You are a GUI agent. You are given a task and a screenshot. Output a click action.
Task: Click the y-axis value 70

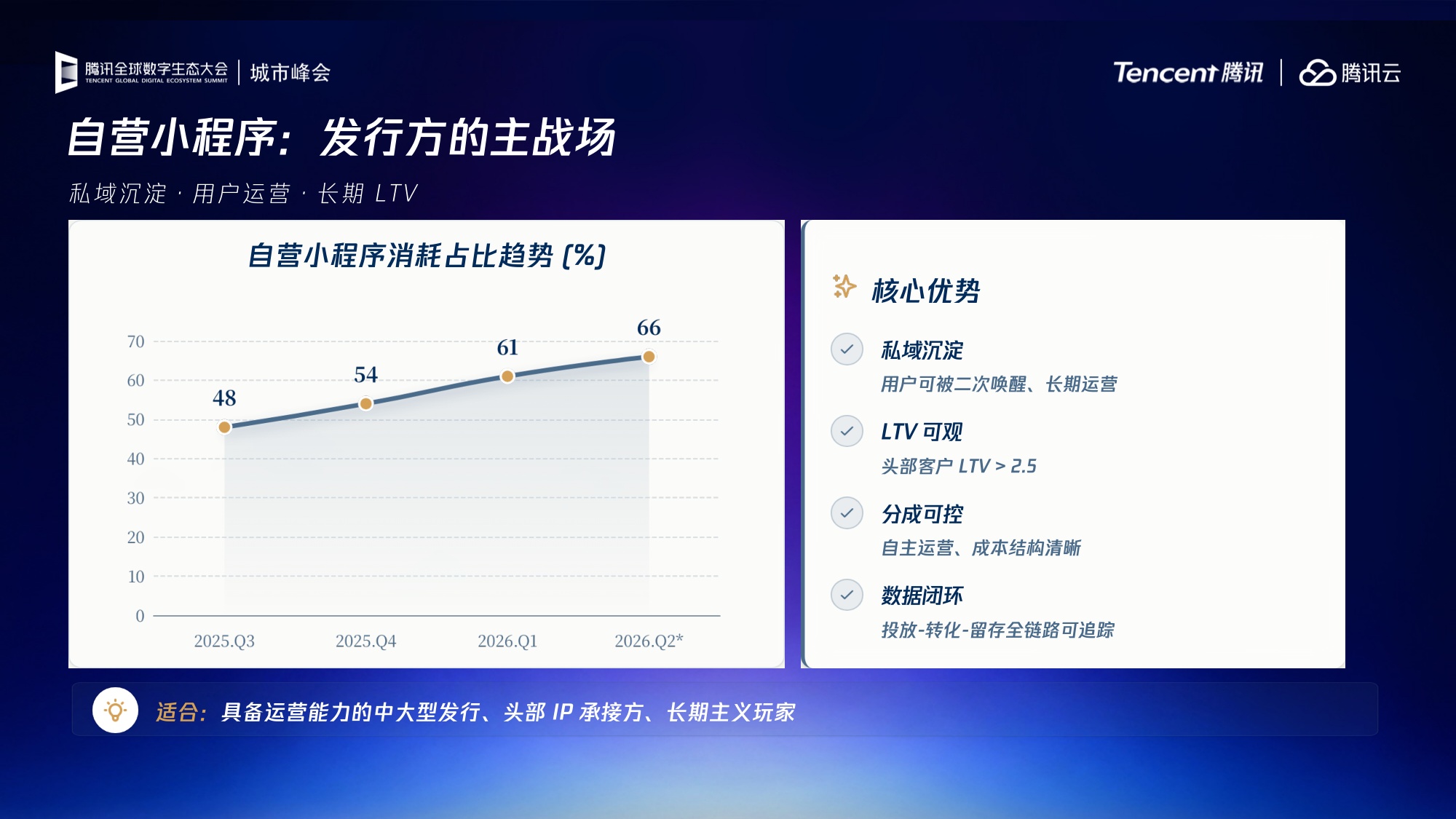135,341
